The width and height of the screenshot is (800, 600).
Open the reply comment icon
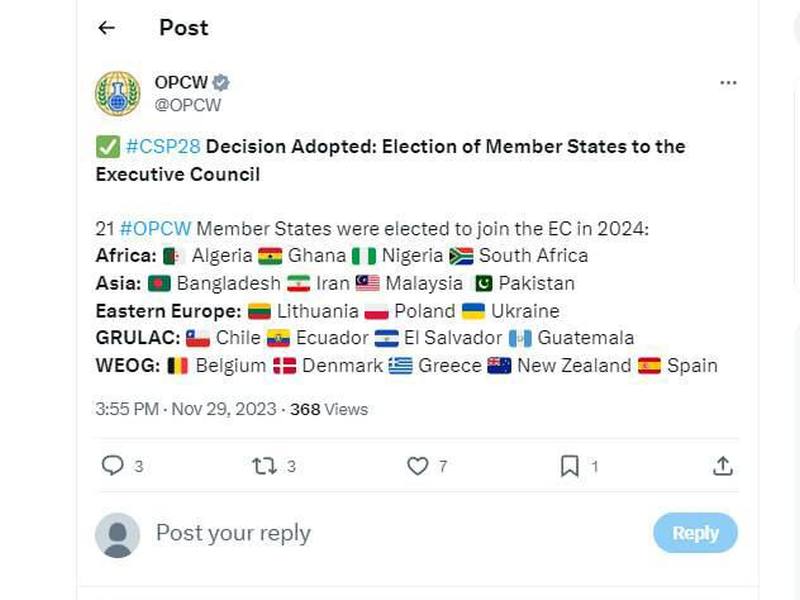(113, 465)
